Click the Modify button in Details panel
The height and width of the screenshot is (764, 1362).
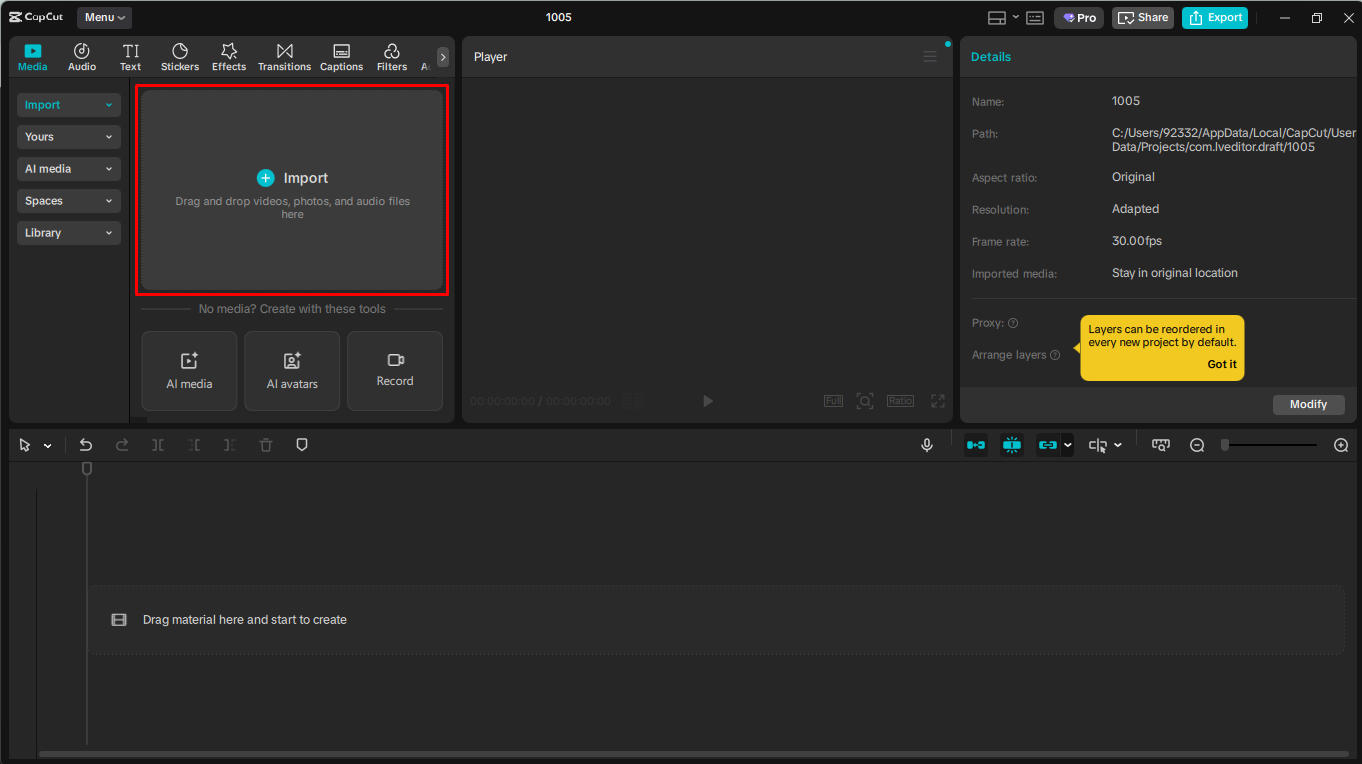(1308, 404)
